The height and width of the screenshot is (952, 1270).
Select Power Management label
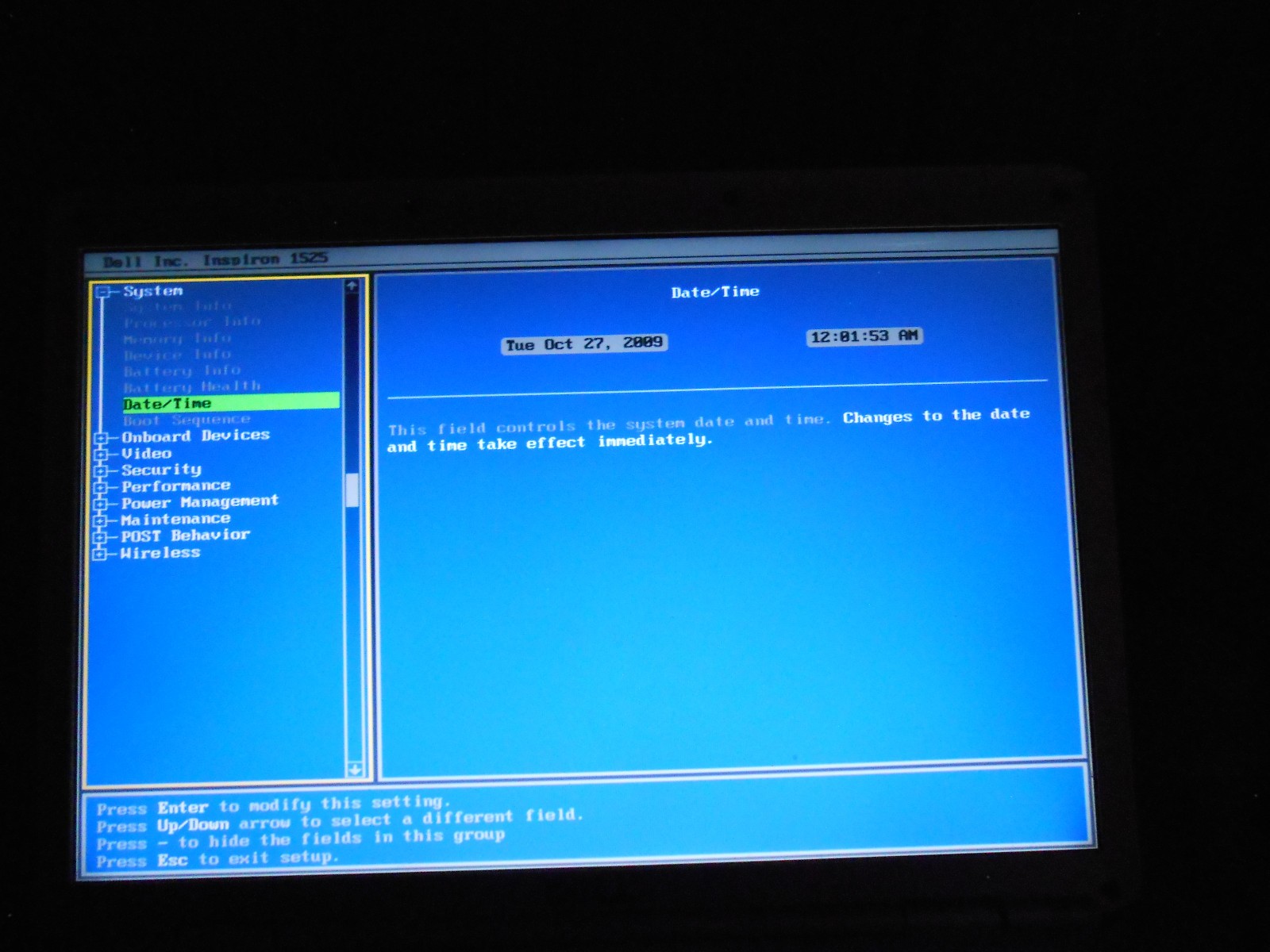coord(199,502)
